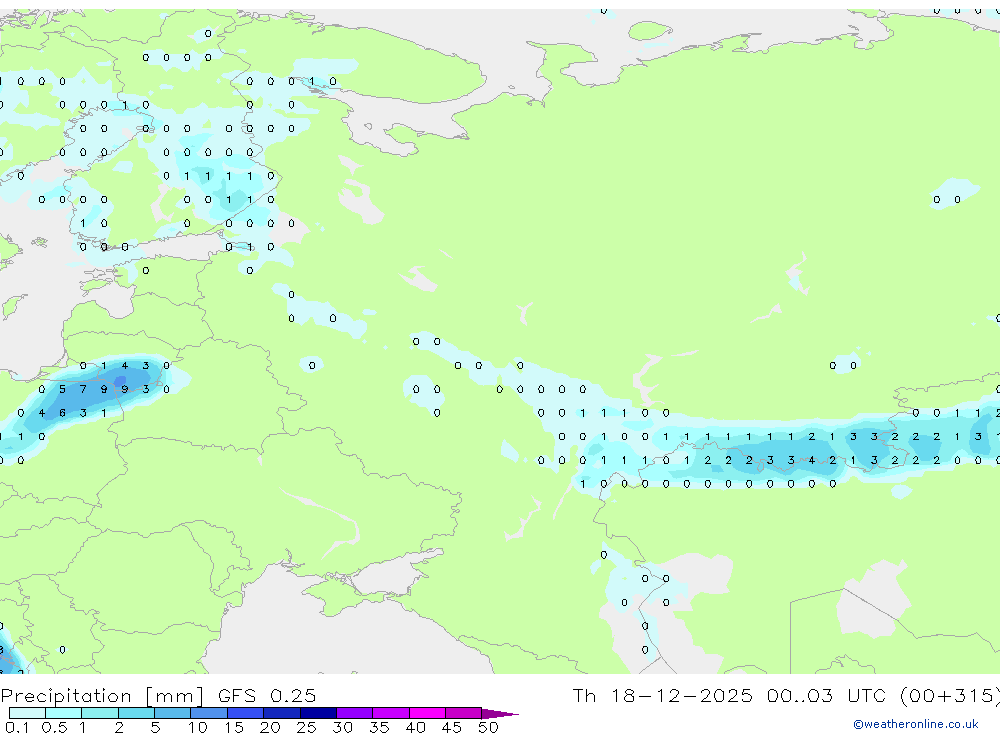This screenshot has width=1000, height=733.
Task: Click the 1–2 mm legend color swatch
Action: point(100,713)
